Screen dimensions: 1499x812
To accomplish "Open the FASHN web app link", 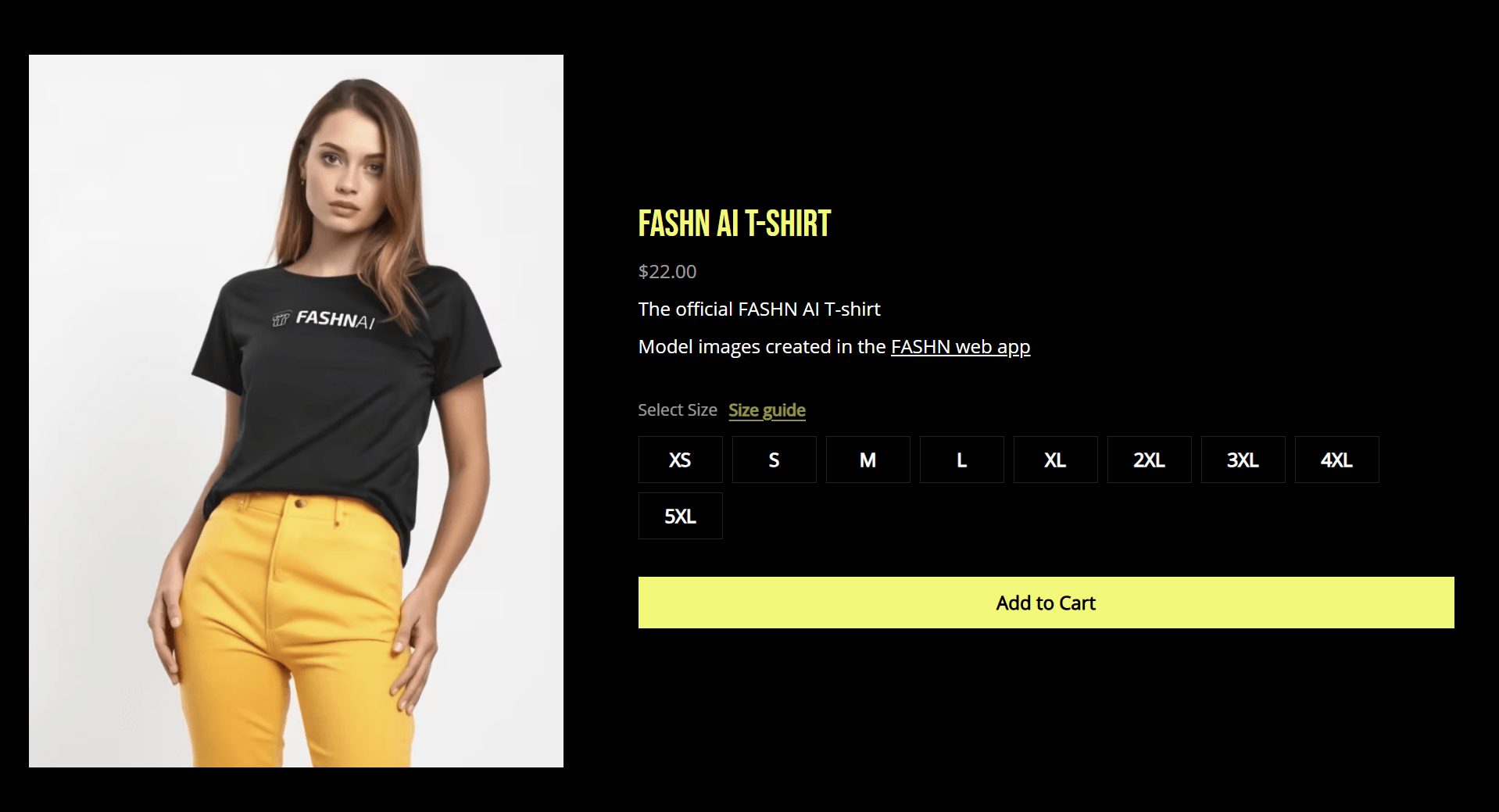I will pyautogui.click(x=961, y=347).
